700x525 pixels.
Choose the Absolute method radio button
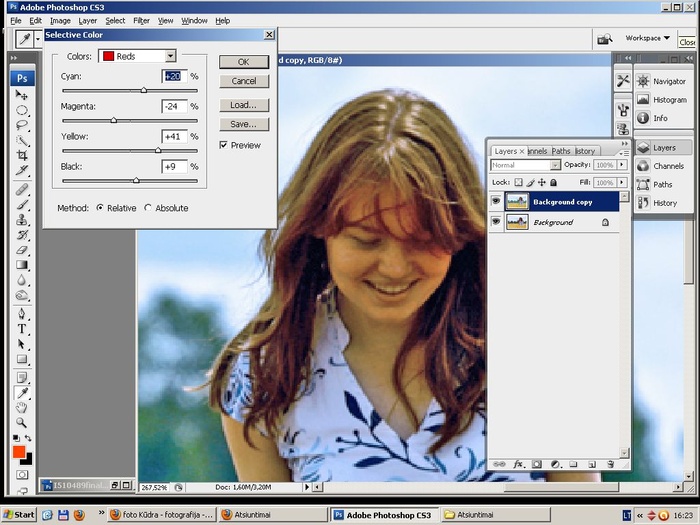pyautogui.click(x=149, y=208)
